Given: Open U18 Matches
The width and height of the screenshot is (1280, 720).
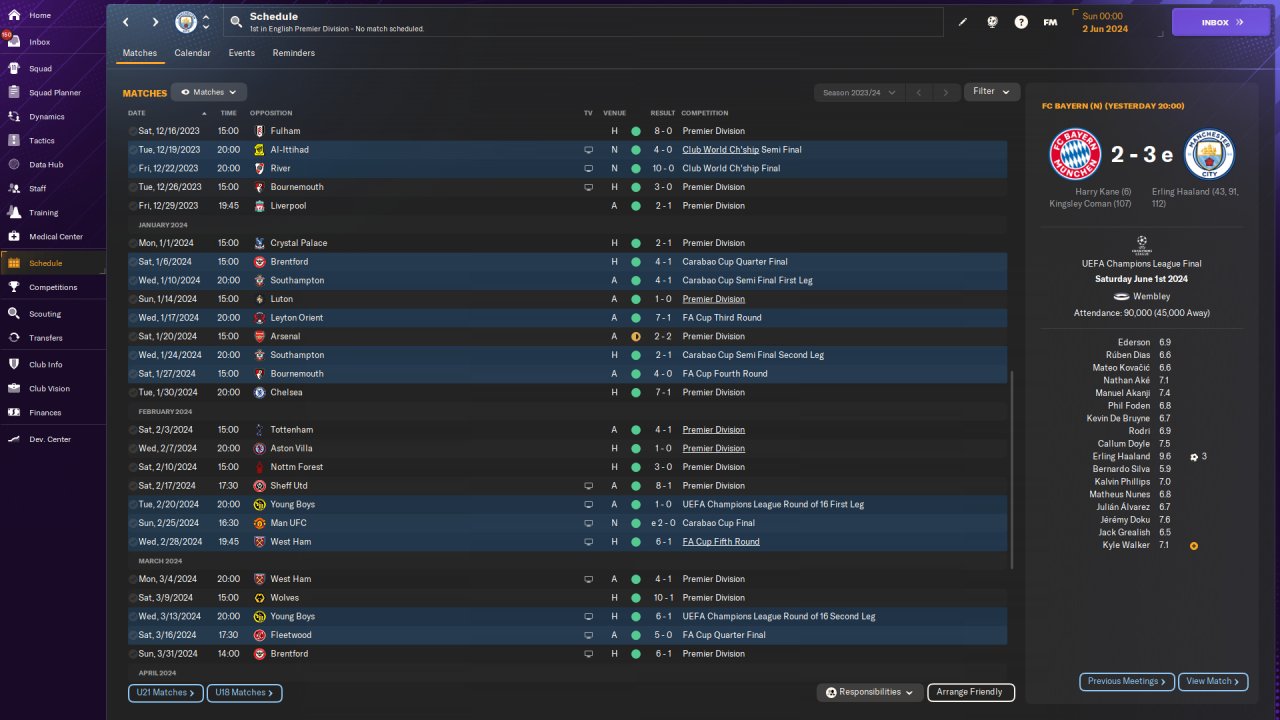Looking at the screenshot, I should click(x=245, y=693).
